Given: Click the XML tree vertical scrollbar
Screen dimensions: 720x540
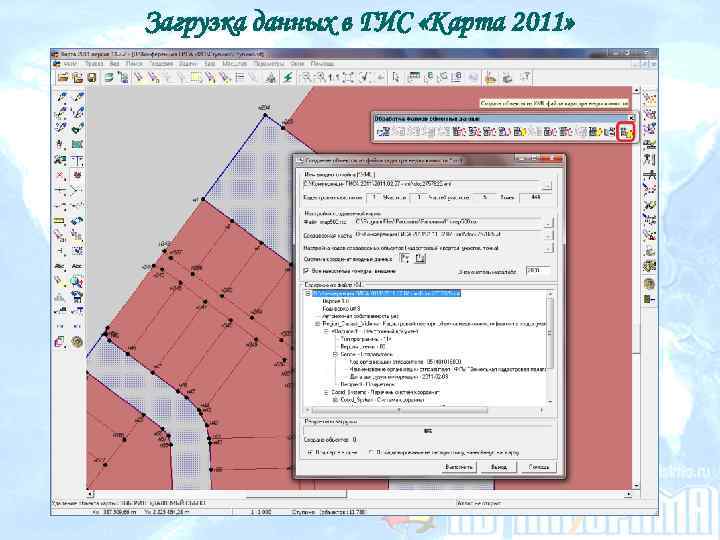Looking at the screenshot, I should [x=550, y=348].
